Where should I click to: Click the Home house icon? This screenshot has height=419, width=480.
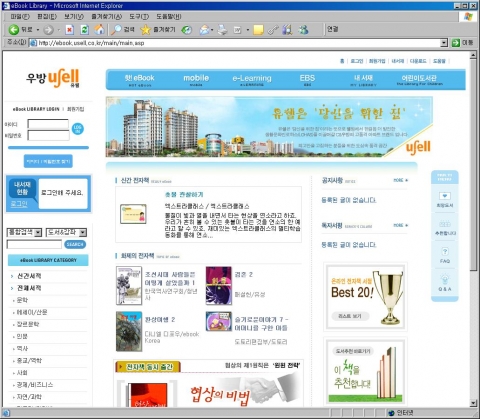pos(99,30)
